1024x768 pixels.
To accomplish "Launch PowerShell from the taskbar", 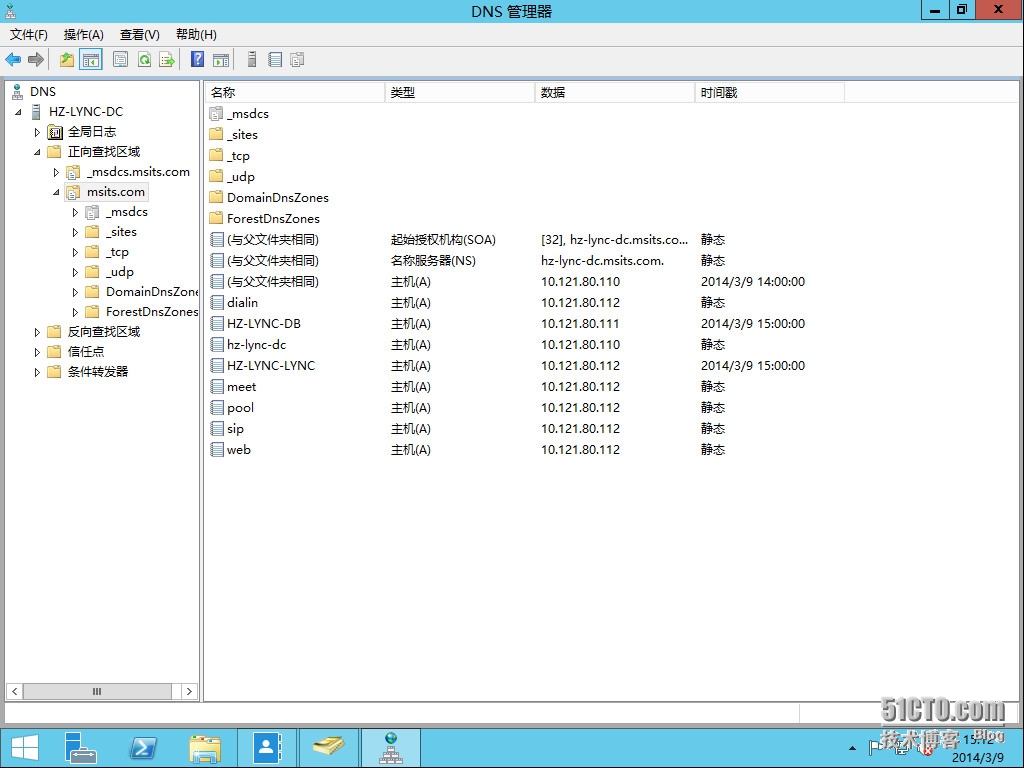I will (x=142, y=748).
